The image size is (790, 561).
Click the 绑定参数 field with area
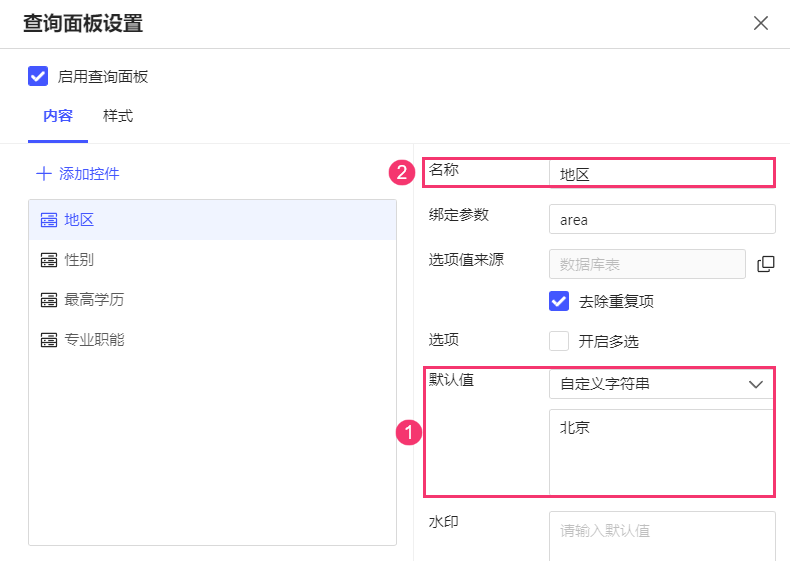pyautogui.click(x=661, y=219)
